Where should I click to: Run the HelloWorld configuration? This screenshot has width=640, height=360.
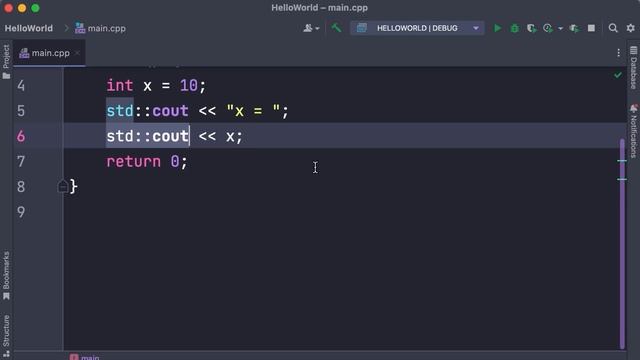click(x=497, y=28)
